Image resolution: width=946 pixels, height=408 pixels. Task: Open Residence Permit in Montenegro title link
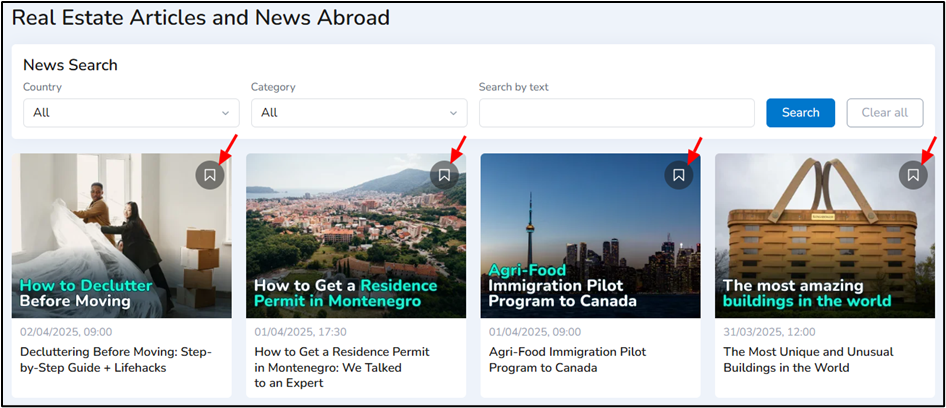tap(342, 368)
